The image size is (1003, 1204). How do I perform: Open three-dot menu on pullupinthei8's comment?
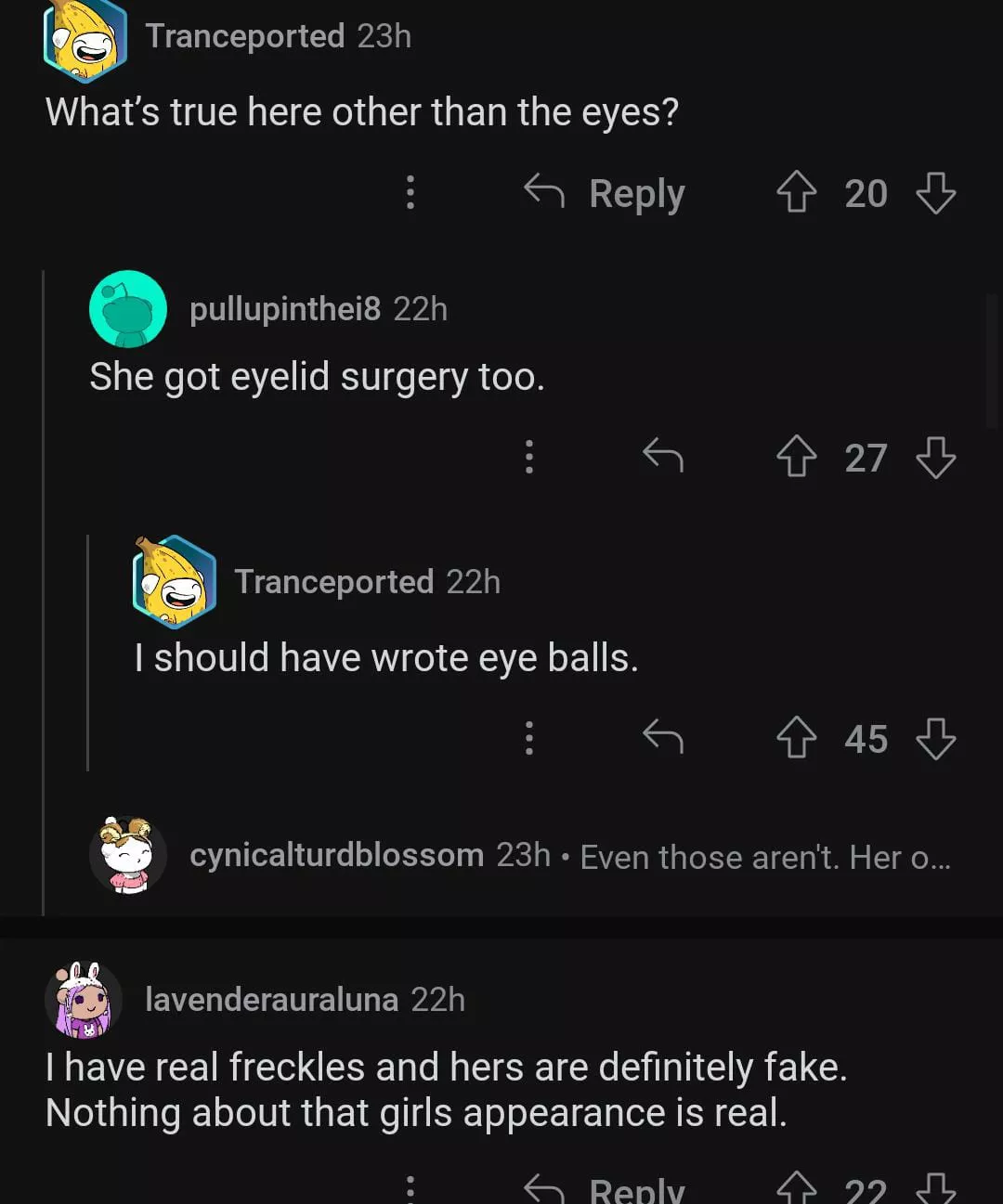pos(529,456)
